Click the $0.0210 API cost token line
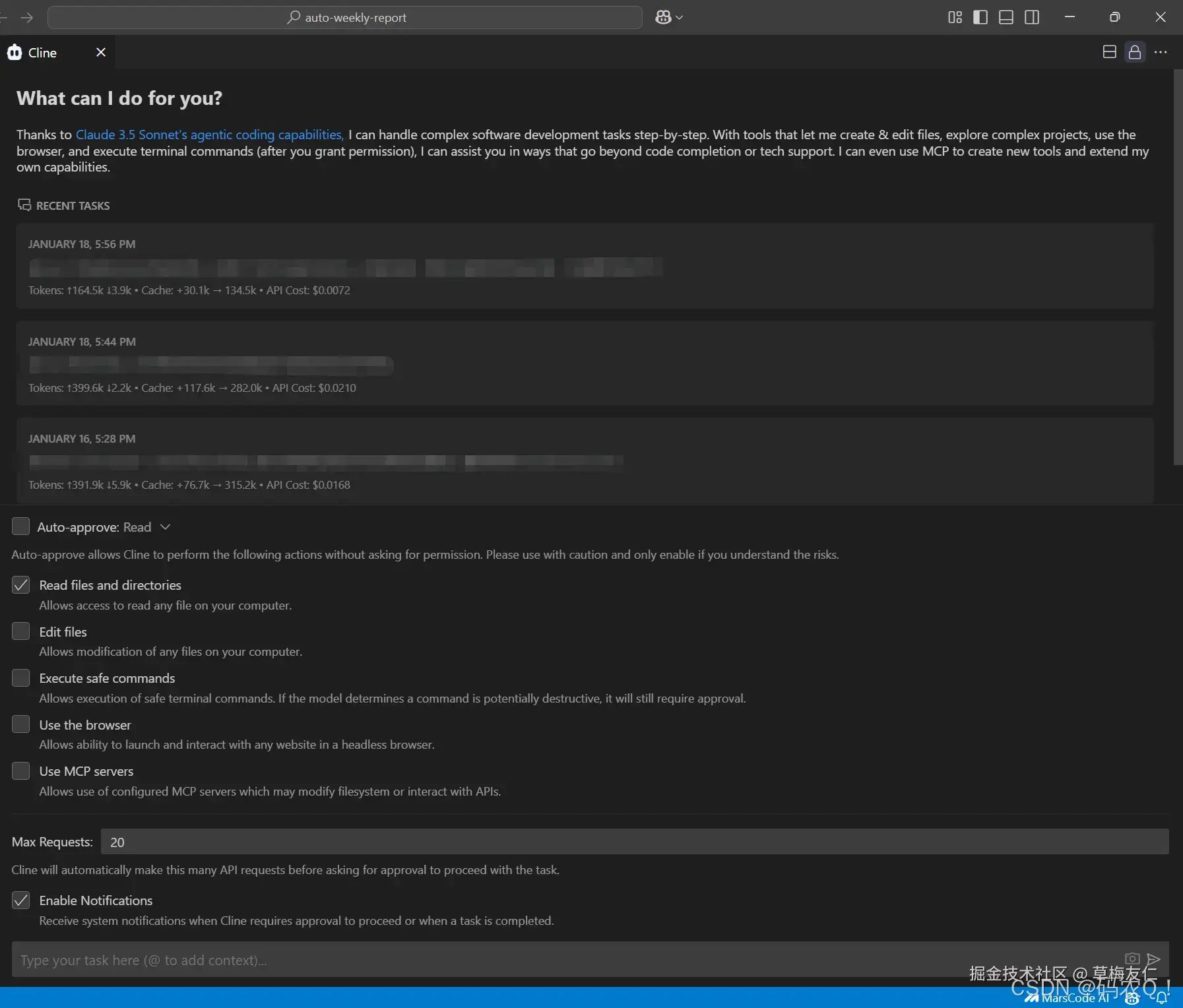The image size is (1183, 1008). tap(192, 388)
